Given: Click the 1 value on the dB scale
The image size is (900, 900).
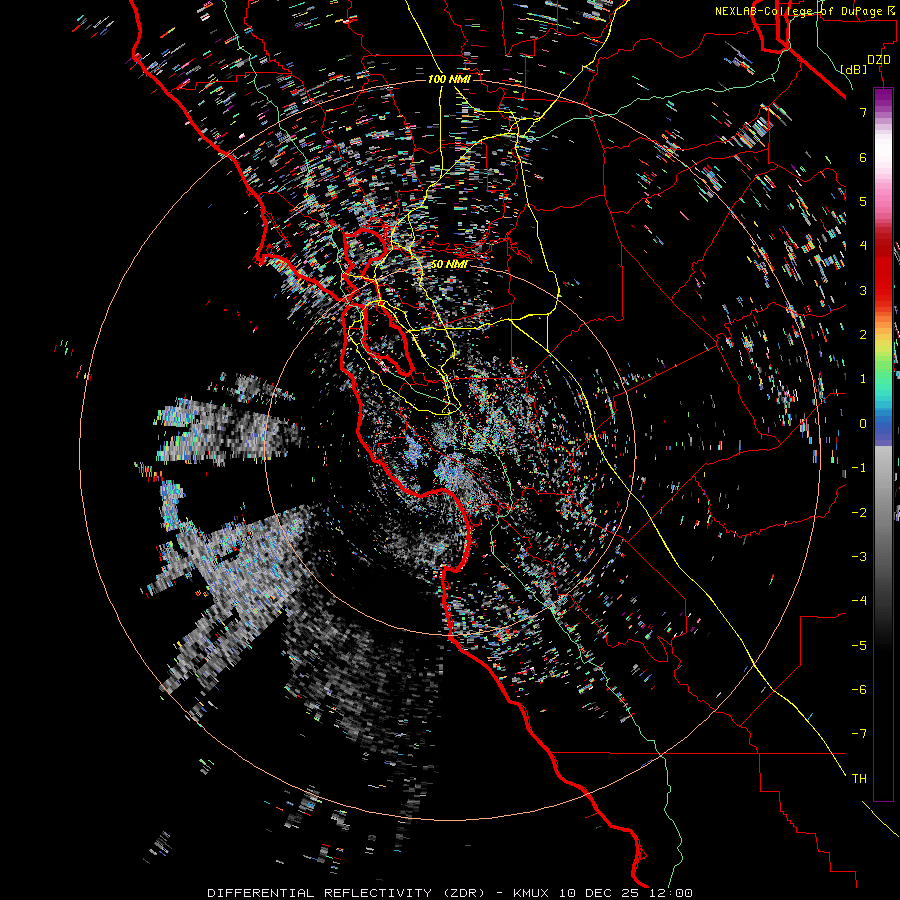Looking at the screenshot, I should click(x=863, y=379).
